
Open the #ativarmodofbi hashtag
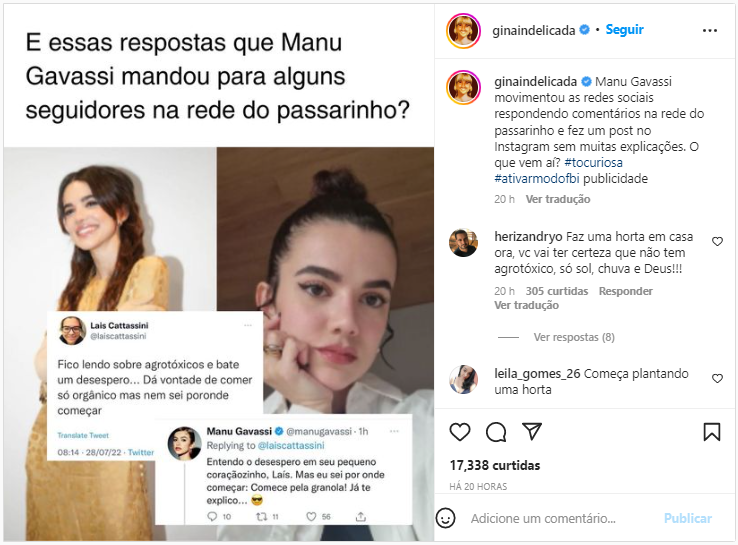[537, 178]
